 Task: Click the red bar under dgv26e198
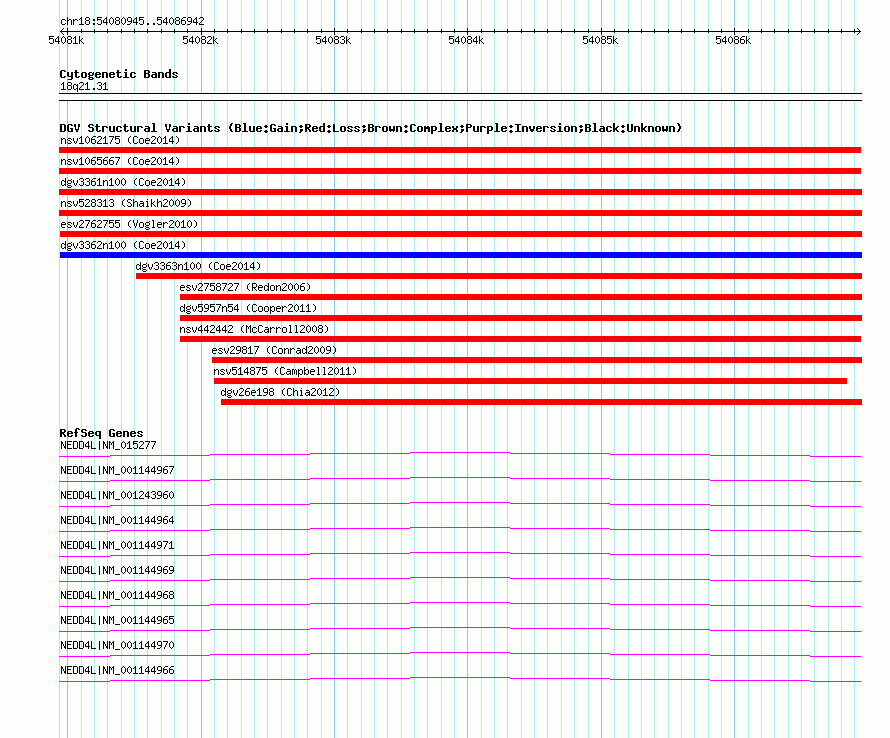pos(541,402)
